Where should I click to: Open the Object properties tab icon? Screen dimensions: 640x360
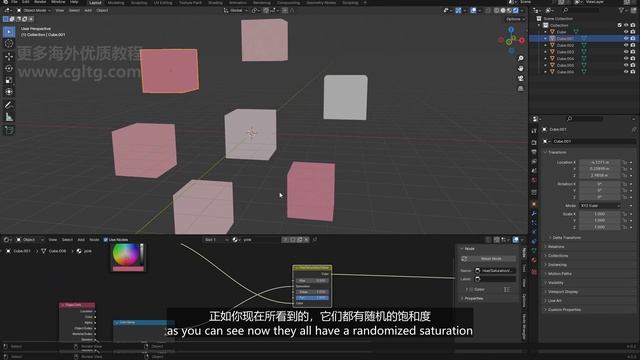pos(534,204)
